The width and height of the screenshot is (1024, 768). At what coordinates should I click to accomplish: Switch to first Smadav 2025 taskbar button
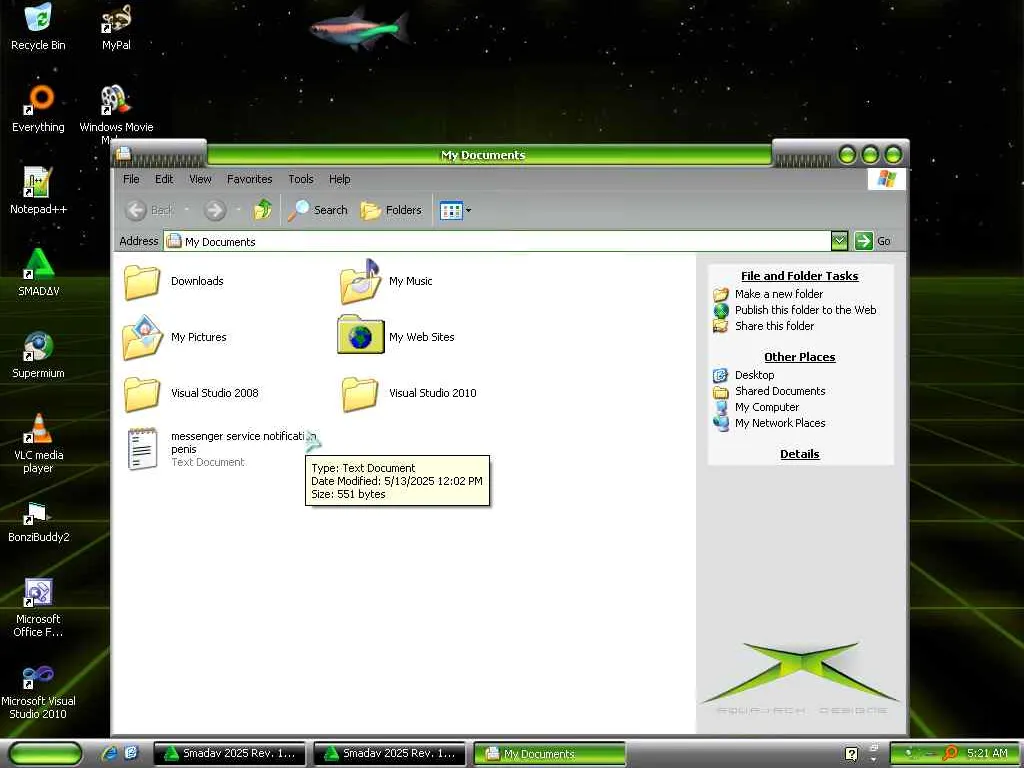point(230,754)
